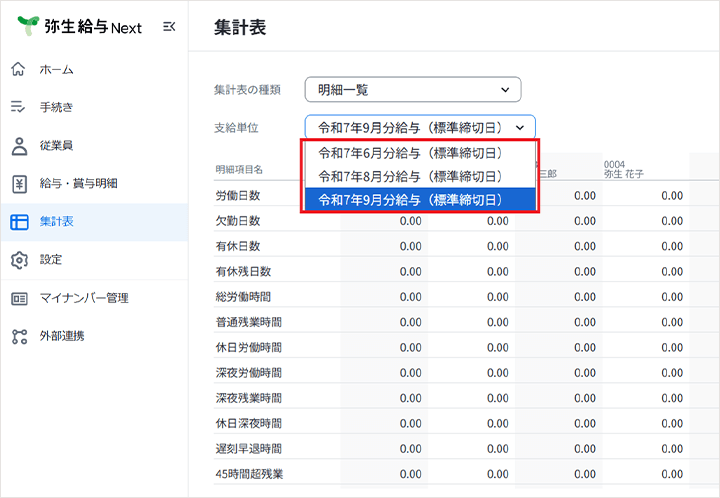
Task: Go to ホーム menu item
Action: point(56,69)
